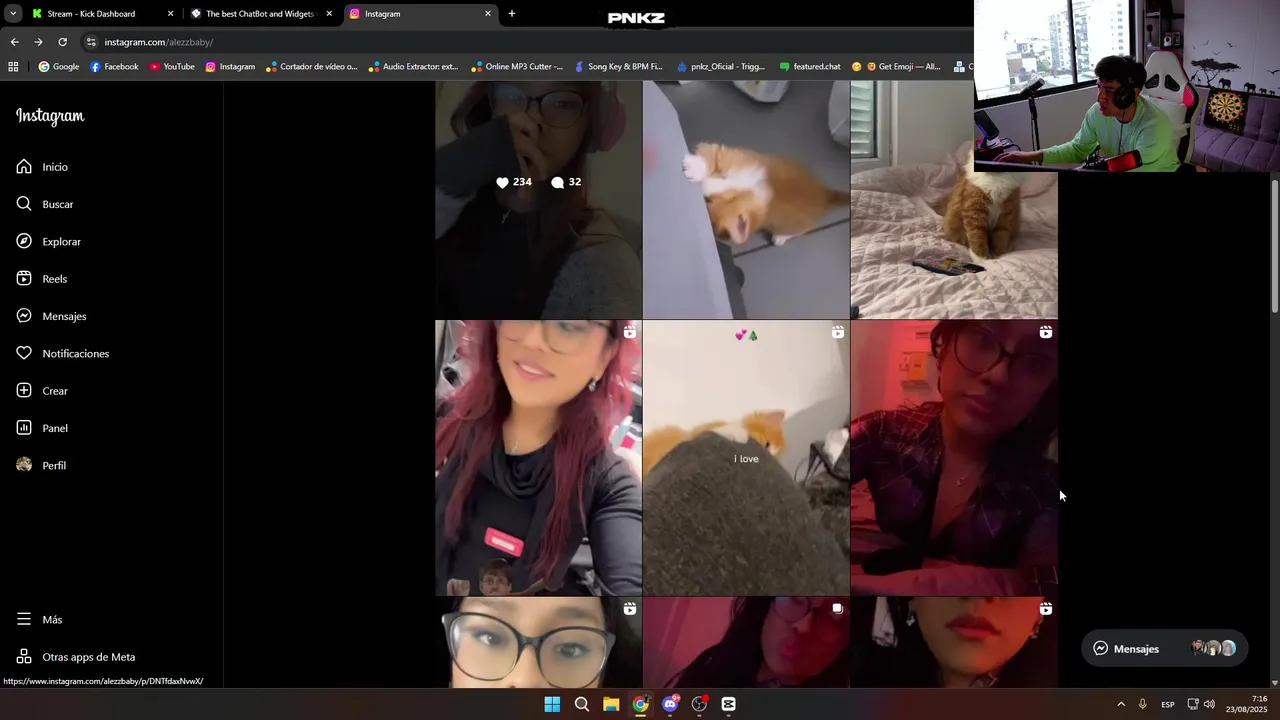Open Panel dashboard icon

click(x=24, y=428)
